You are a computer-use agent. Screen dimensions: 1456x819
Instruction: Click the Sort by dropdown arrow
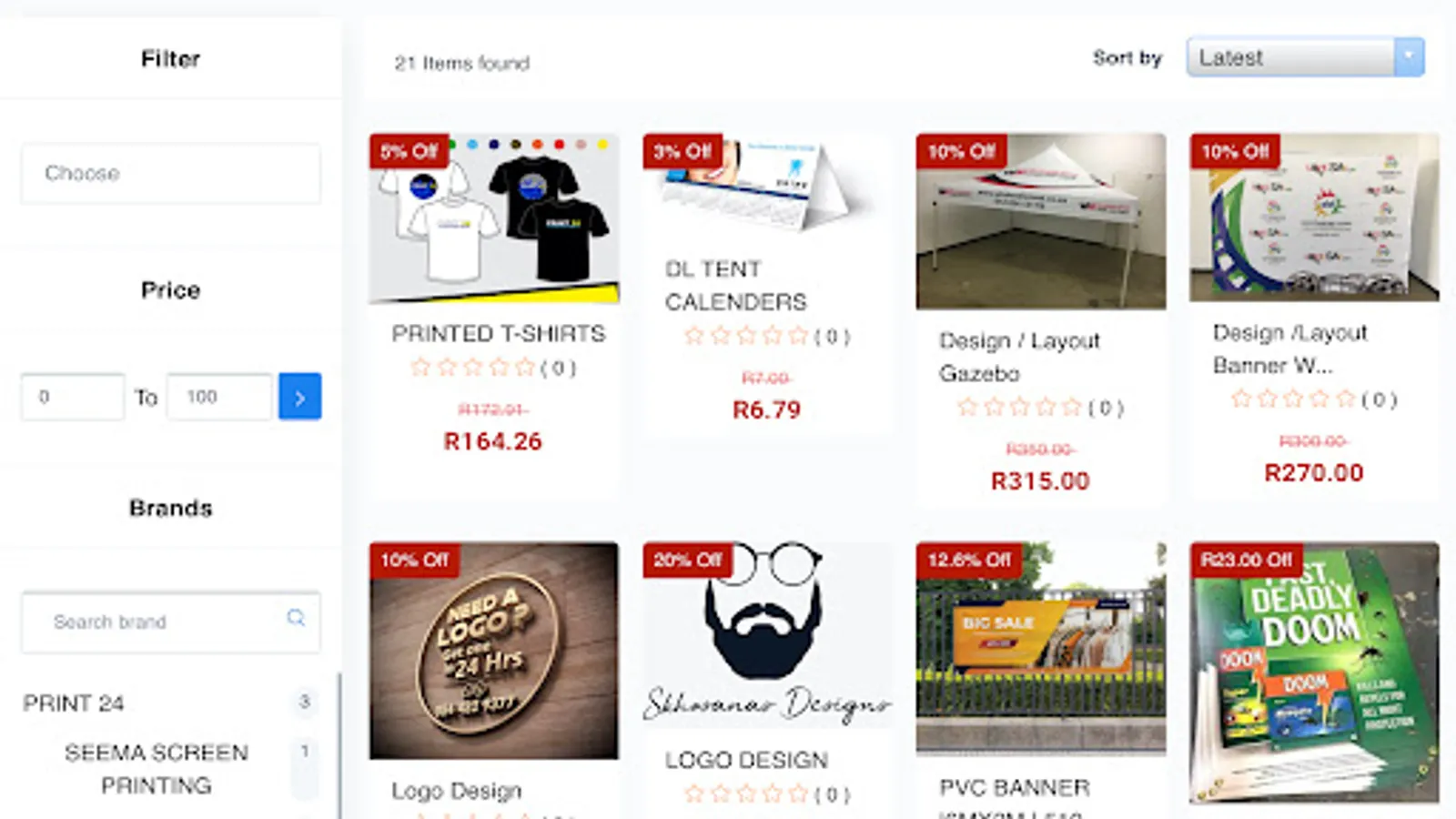tap(1409, 57)
